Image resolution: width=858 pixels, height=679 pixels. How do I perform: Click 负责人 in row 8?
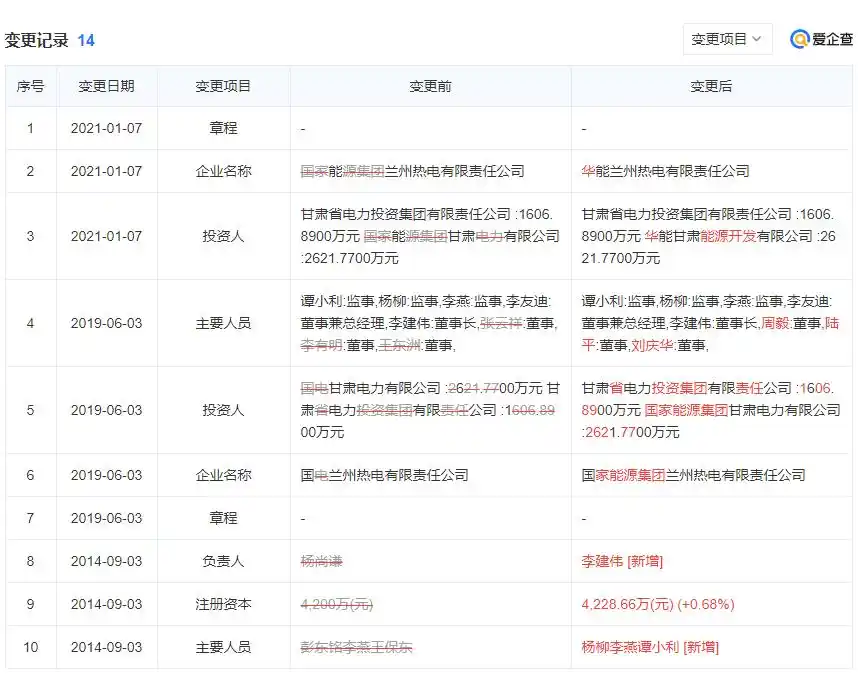point(223,561)
